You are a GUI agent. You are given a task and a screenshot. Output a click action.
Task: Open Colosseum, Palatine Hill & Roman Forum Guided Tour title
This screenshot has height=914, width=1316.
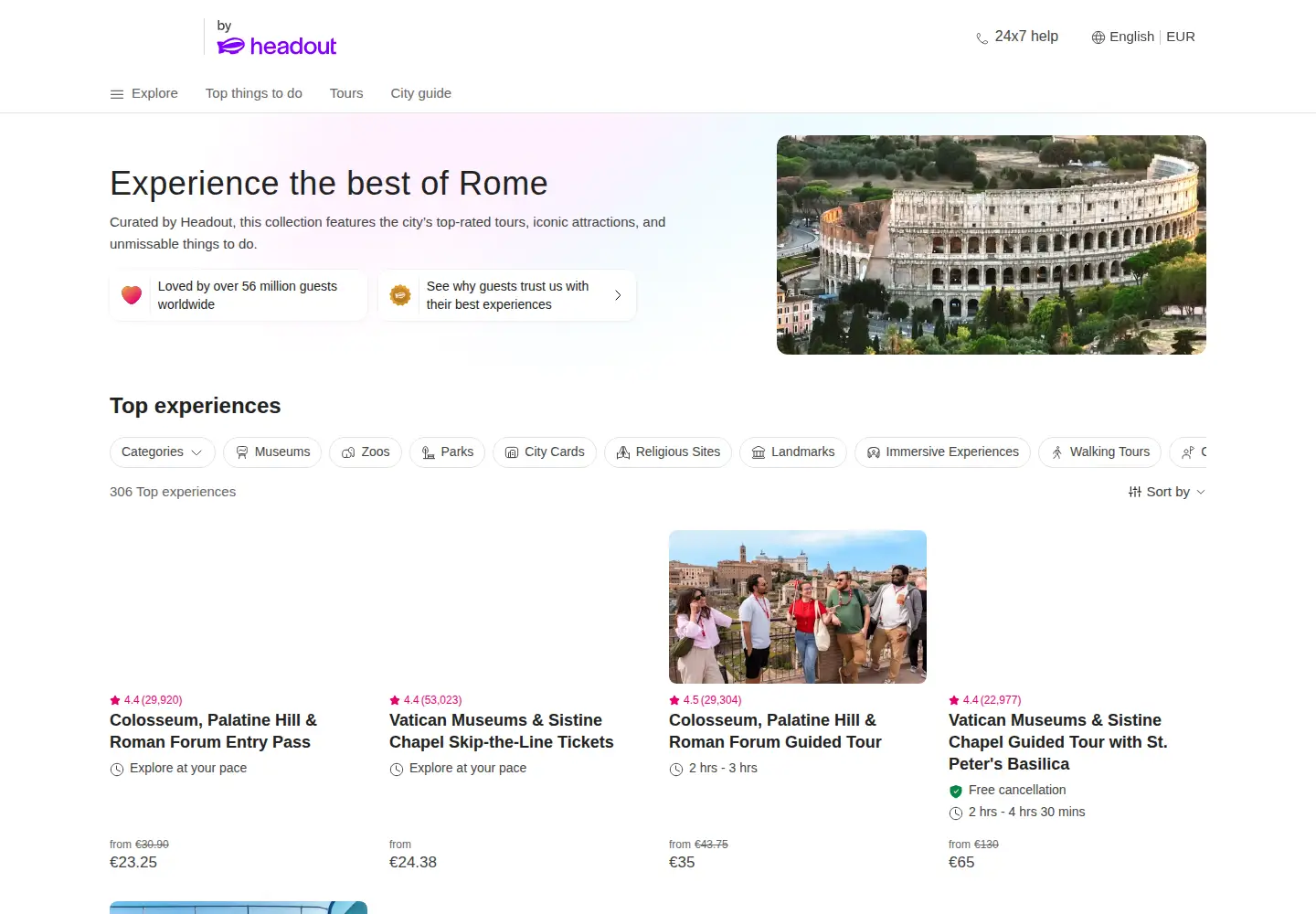775,731
